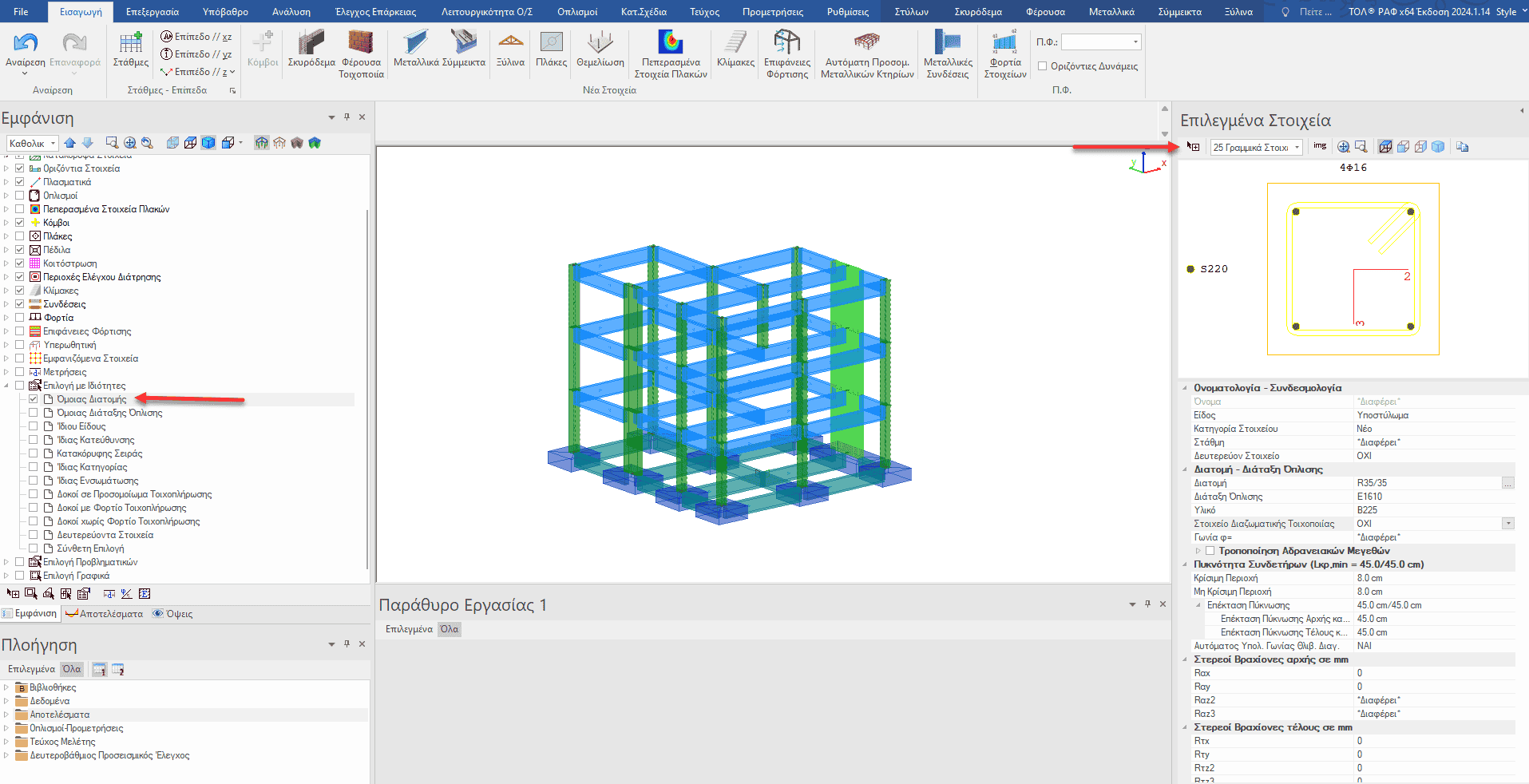Click Επίπεδο // xz plane button
Image resolution: width=1529 pixels, height=784 pixels.
click(196, 37)
